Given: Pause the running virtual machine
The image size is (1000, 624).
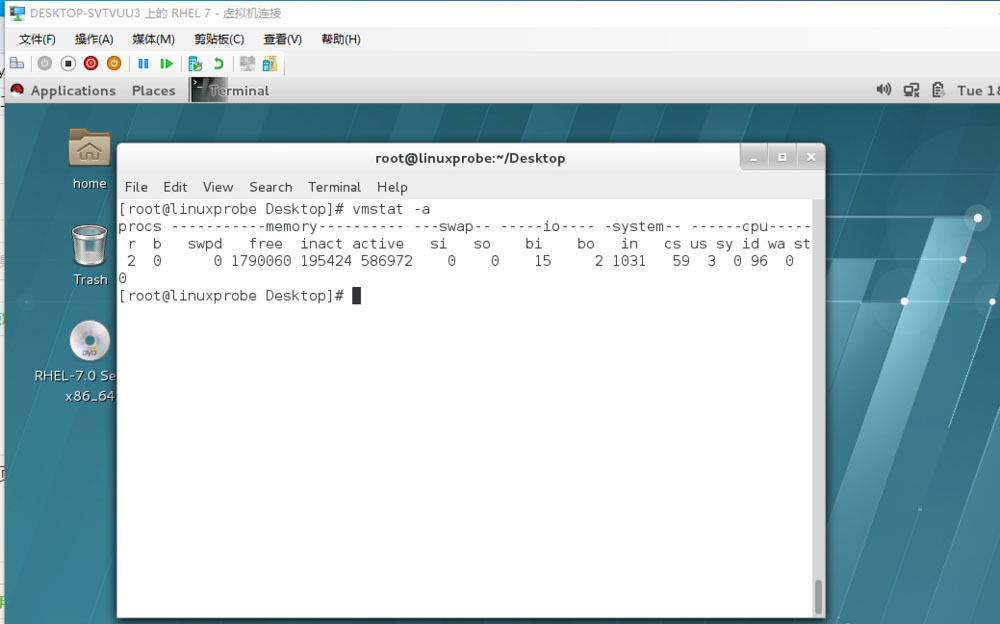Looking at the screenshot, I should [143, 63].
